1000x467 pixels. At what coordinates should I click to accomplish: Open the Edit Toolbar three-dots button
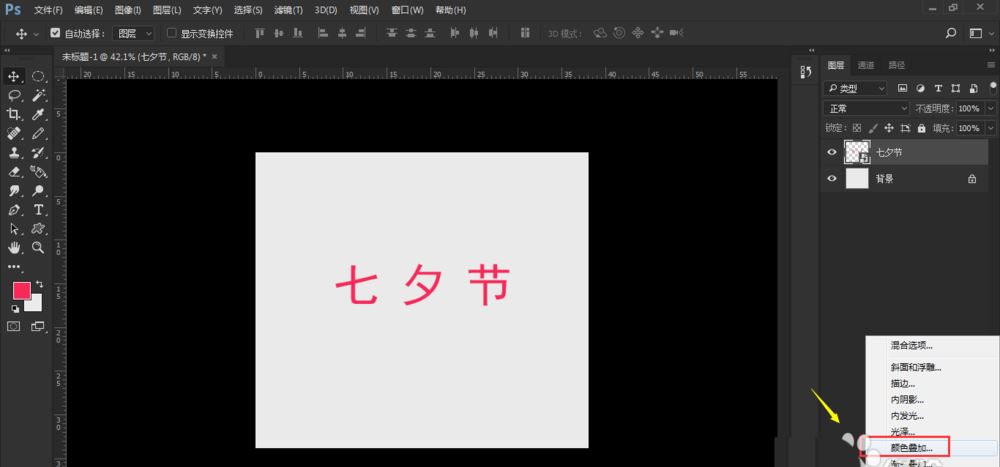(x=14, y=267)
